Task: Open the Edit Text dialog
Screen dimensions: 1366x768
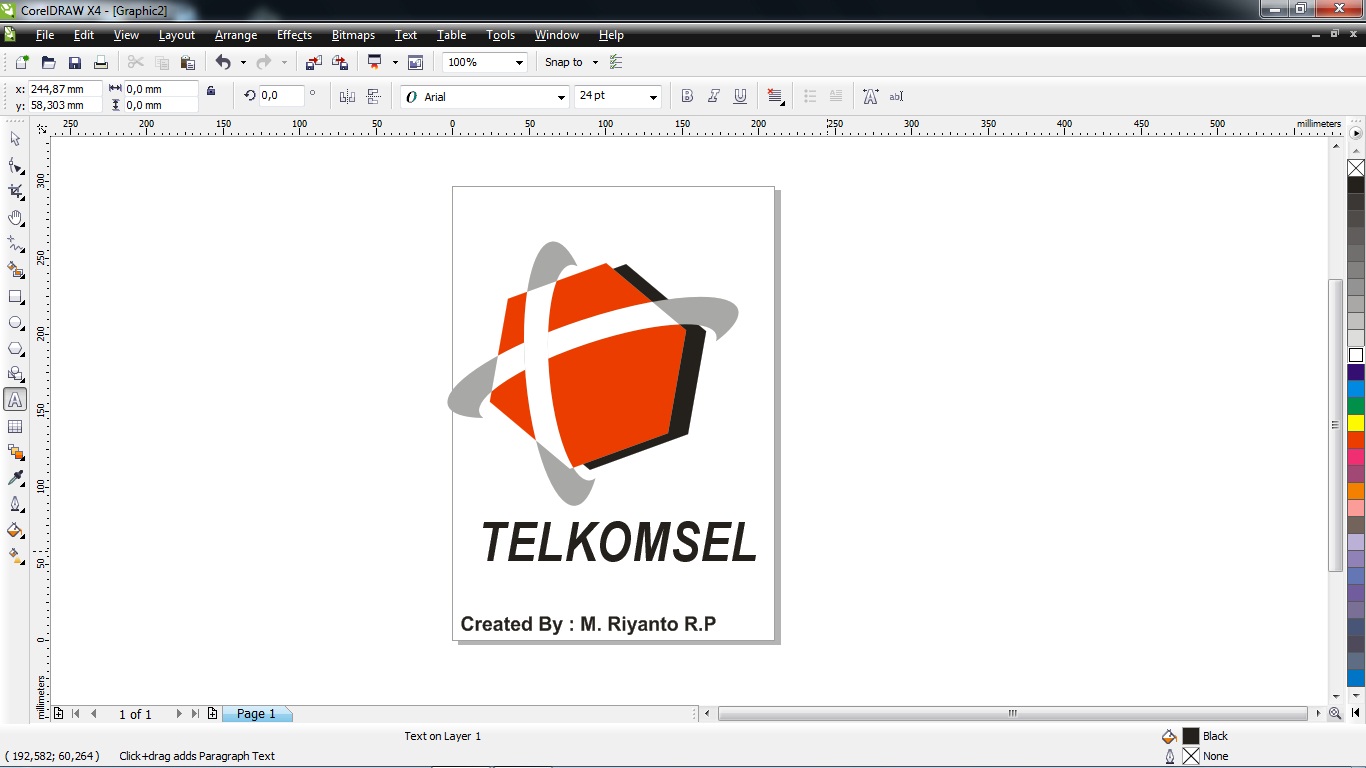Action: 896,96
